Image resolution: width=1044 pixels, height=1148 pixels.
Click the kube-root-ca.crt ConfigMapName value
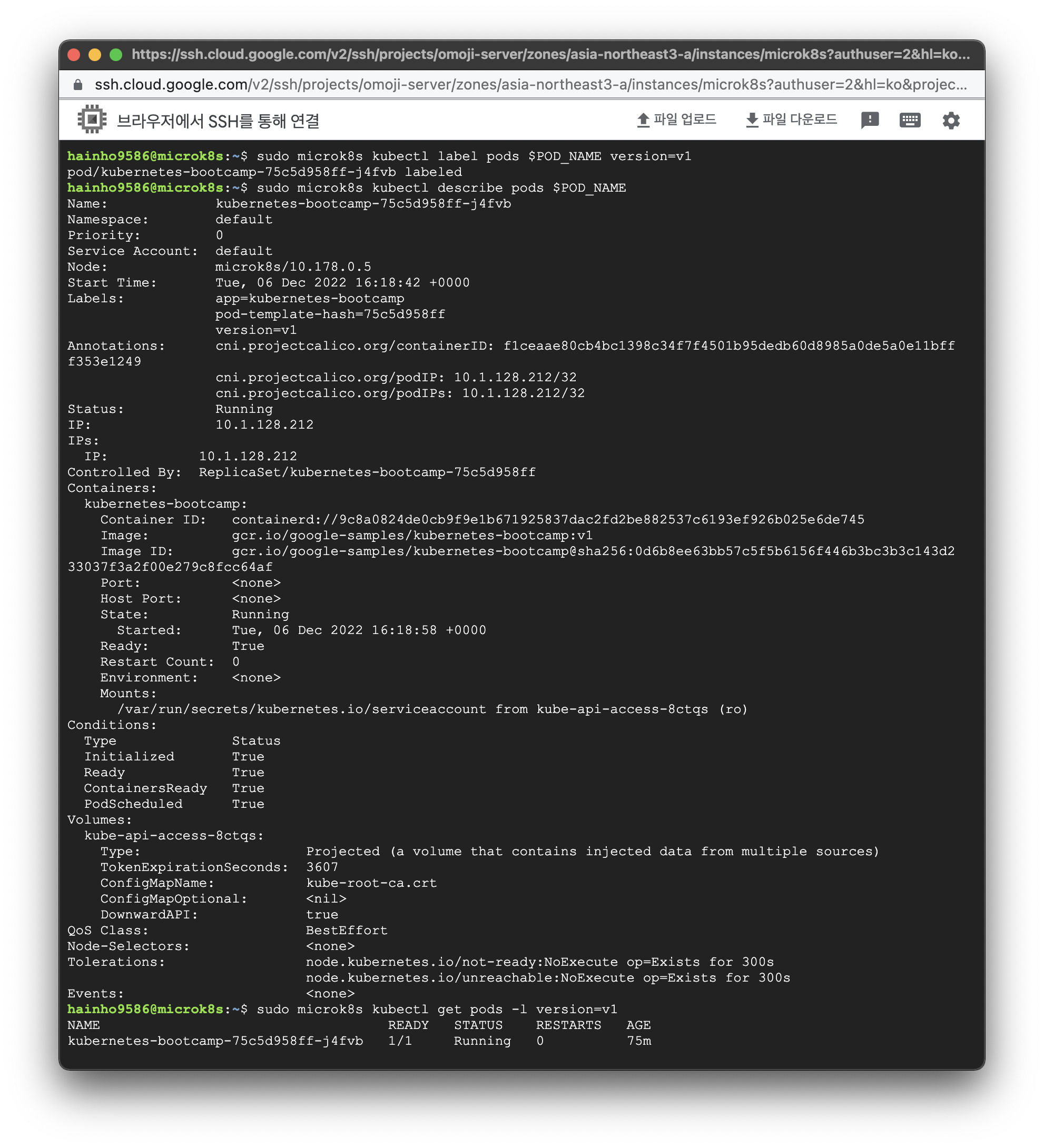click(371, 883)
